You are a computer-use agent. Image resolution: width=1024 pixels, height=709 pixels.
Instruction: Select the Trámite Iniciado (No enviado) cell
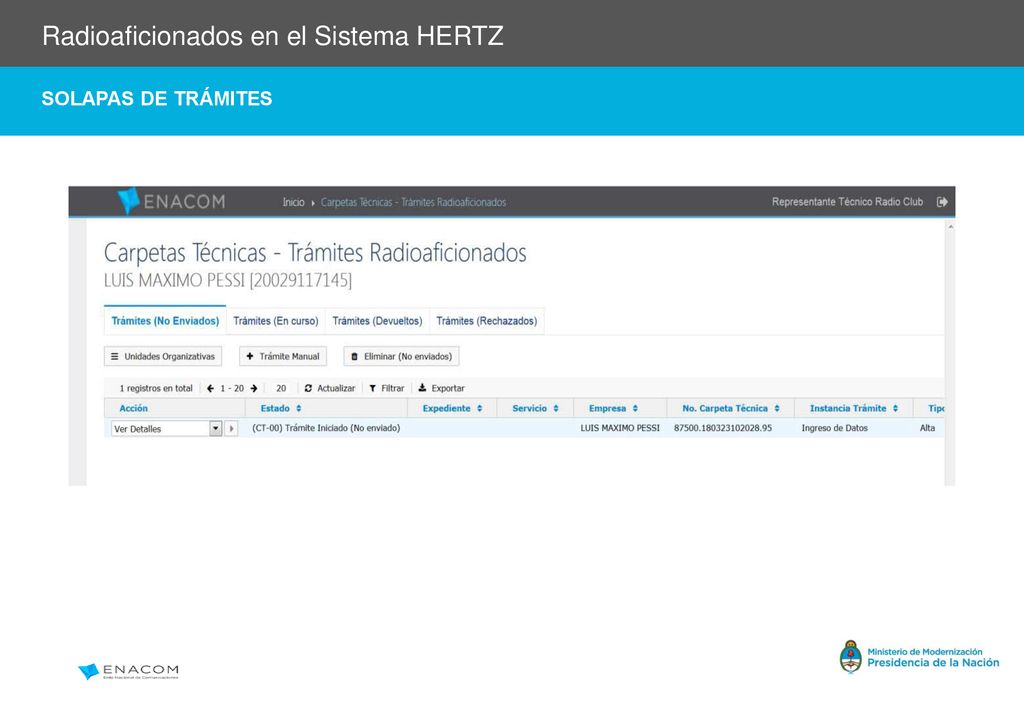(x=326, y=428)
